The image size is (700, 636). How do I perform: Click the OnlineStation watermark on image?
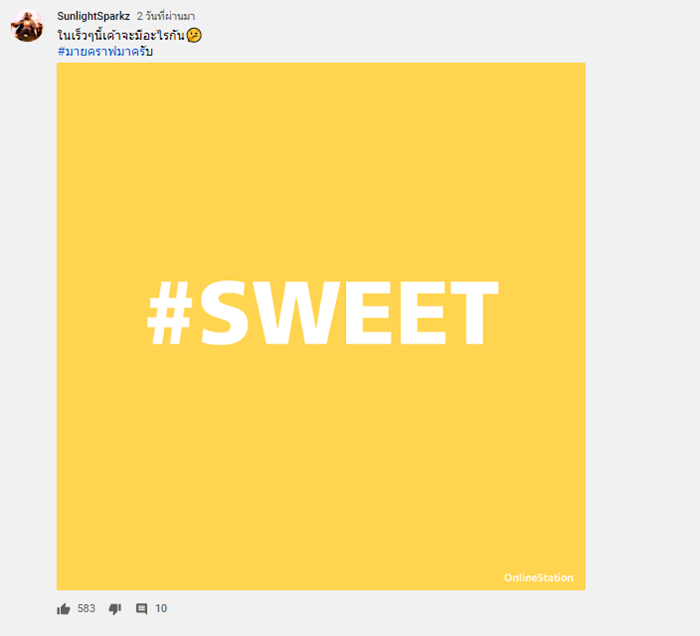(x=539, y=578)
